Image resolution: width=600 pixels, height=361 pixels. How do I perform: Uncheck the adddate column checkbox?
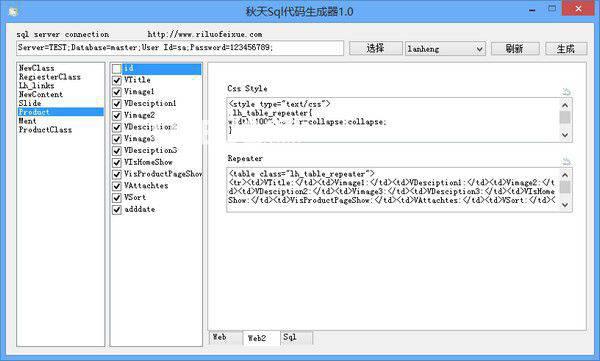[x=117, y=210]
